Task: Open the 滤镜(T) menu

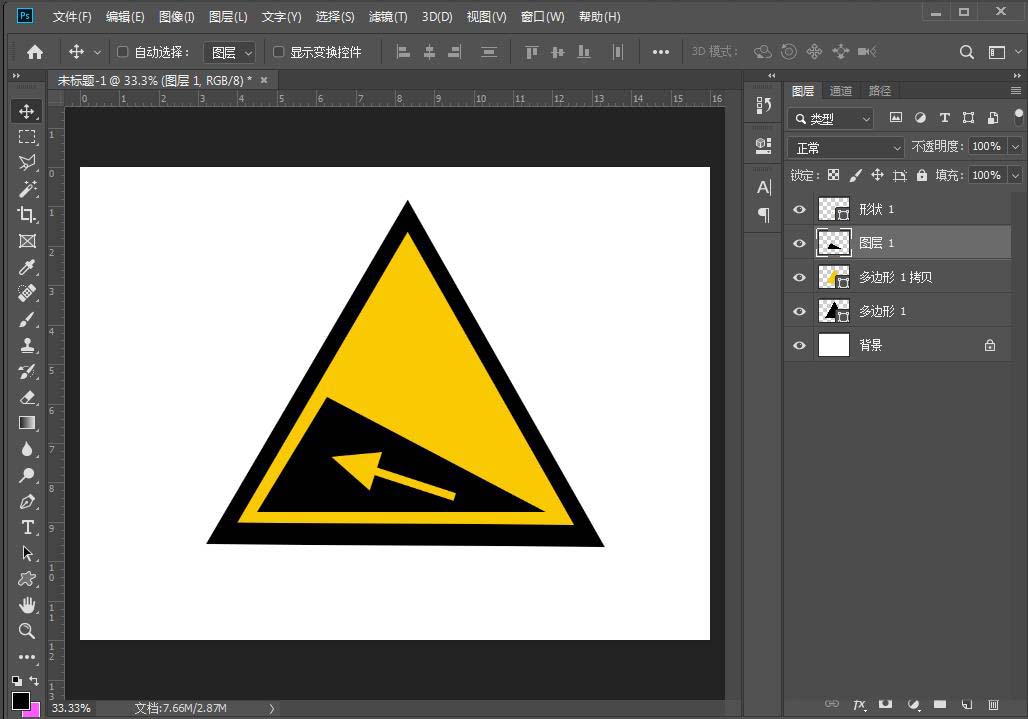Action: [388, 17]
